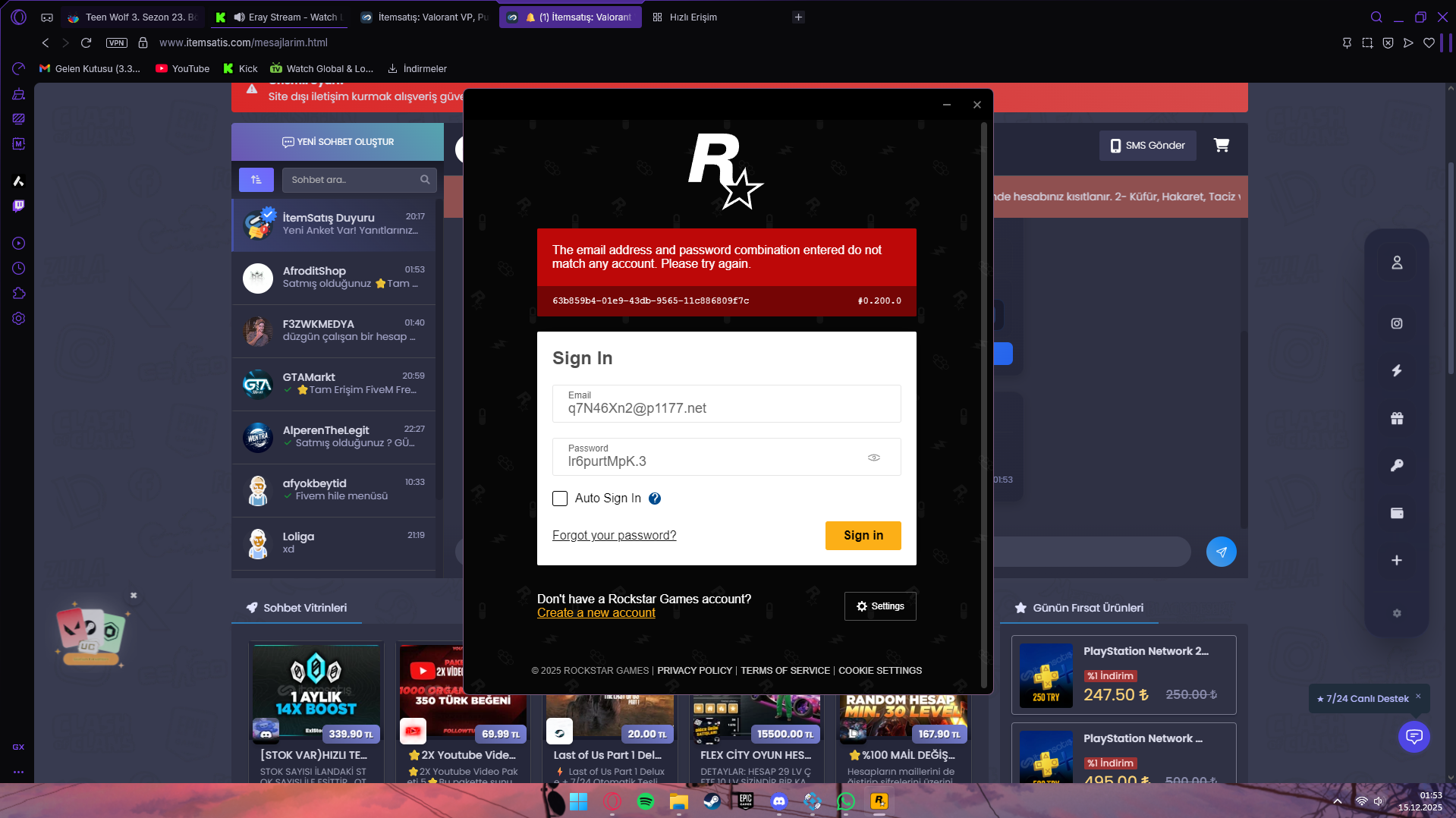This screenshot has width=1456, height=818.
Task: Click the lightning bolt icon in right panel
Action: pyautogui.click(x=1397, y=370)
